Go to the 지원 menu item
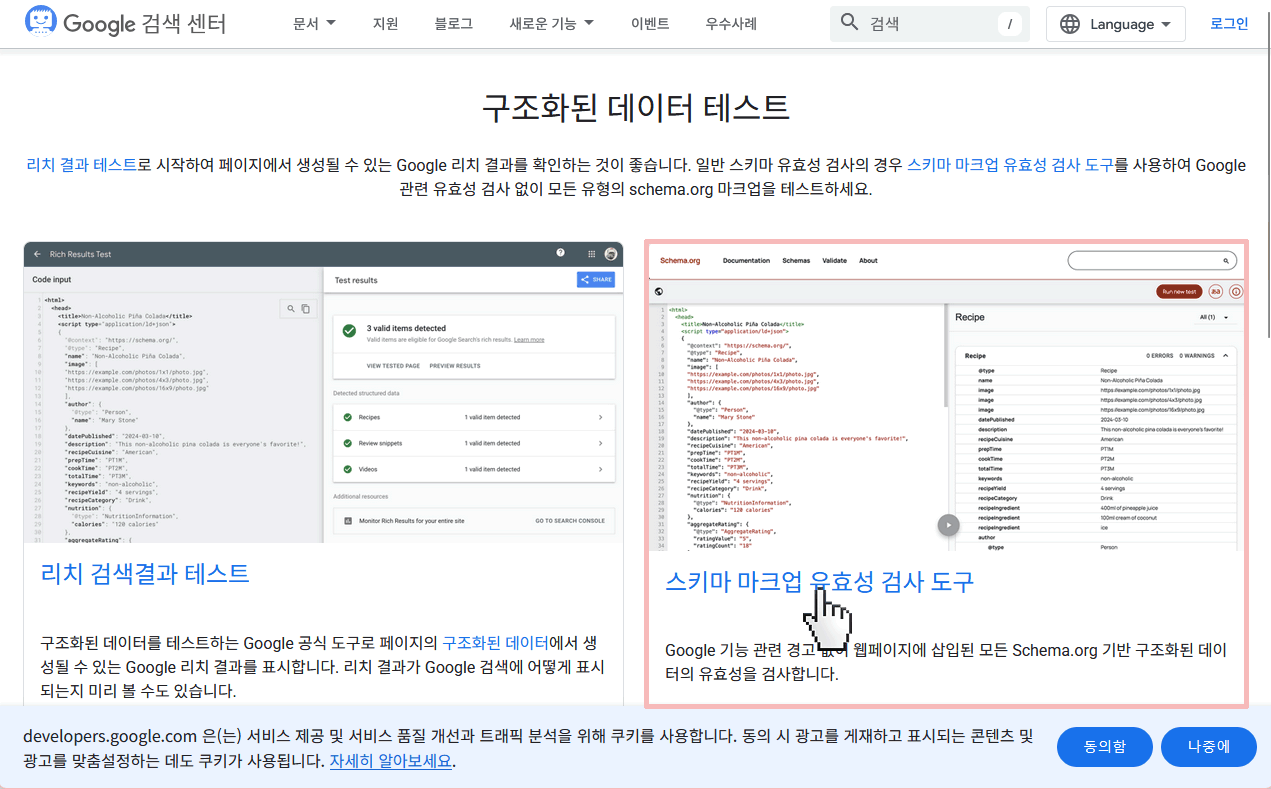 click(x=385, y=23)
